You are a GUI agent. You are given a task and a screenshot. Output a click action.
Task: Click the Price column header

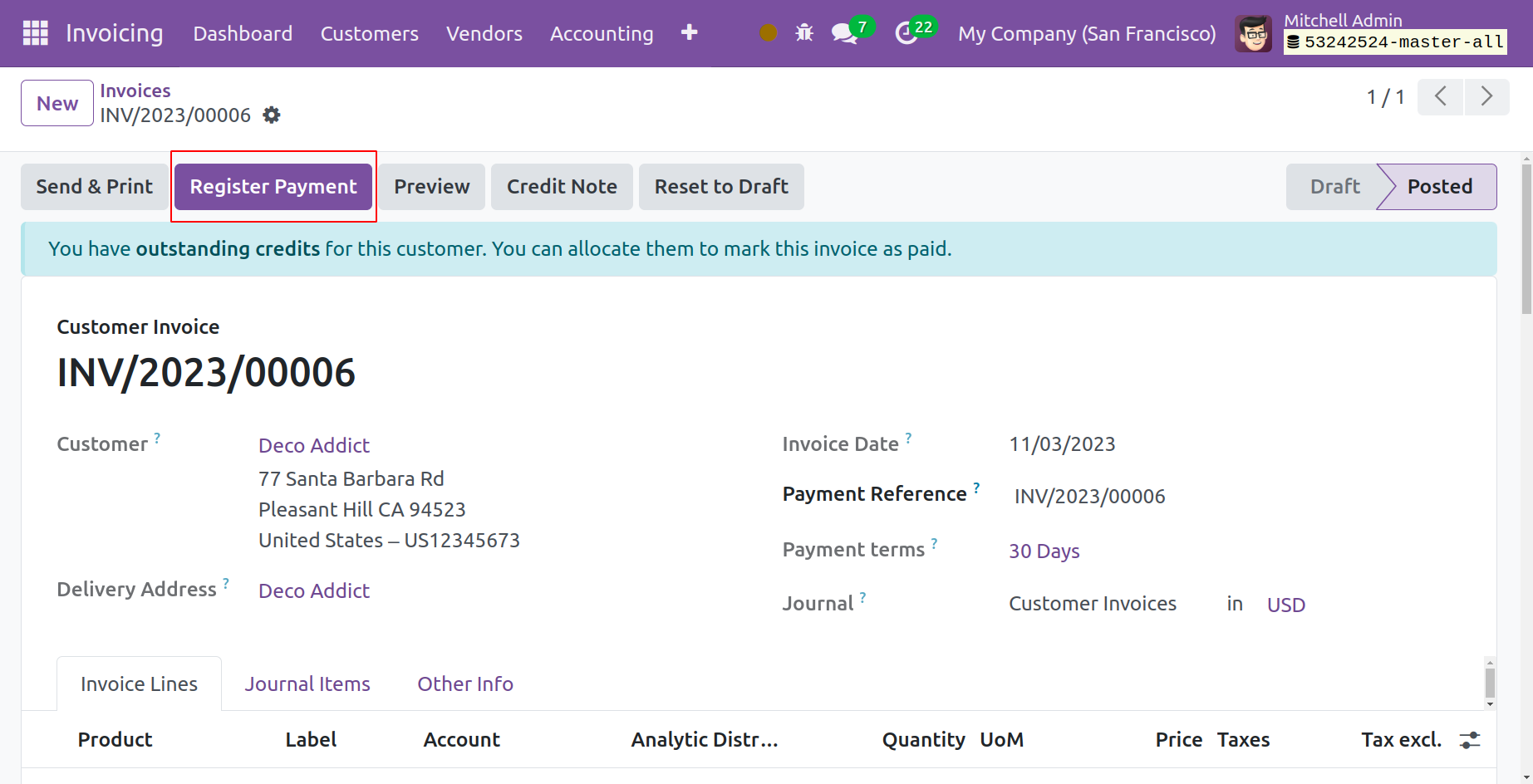tap(1179, 740)
